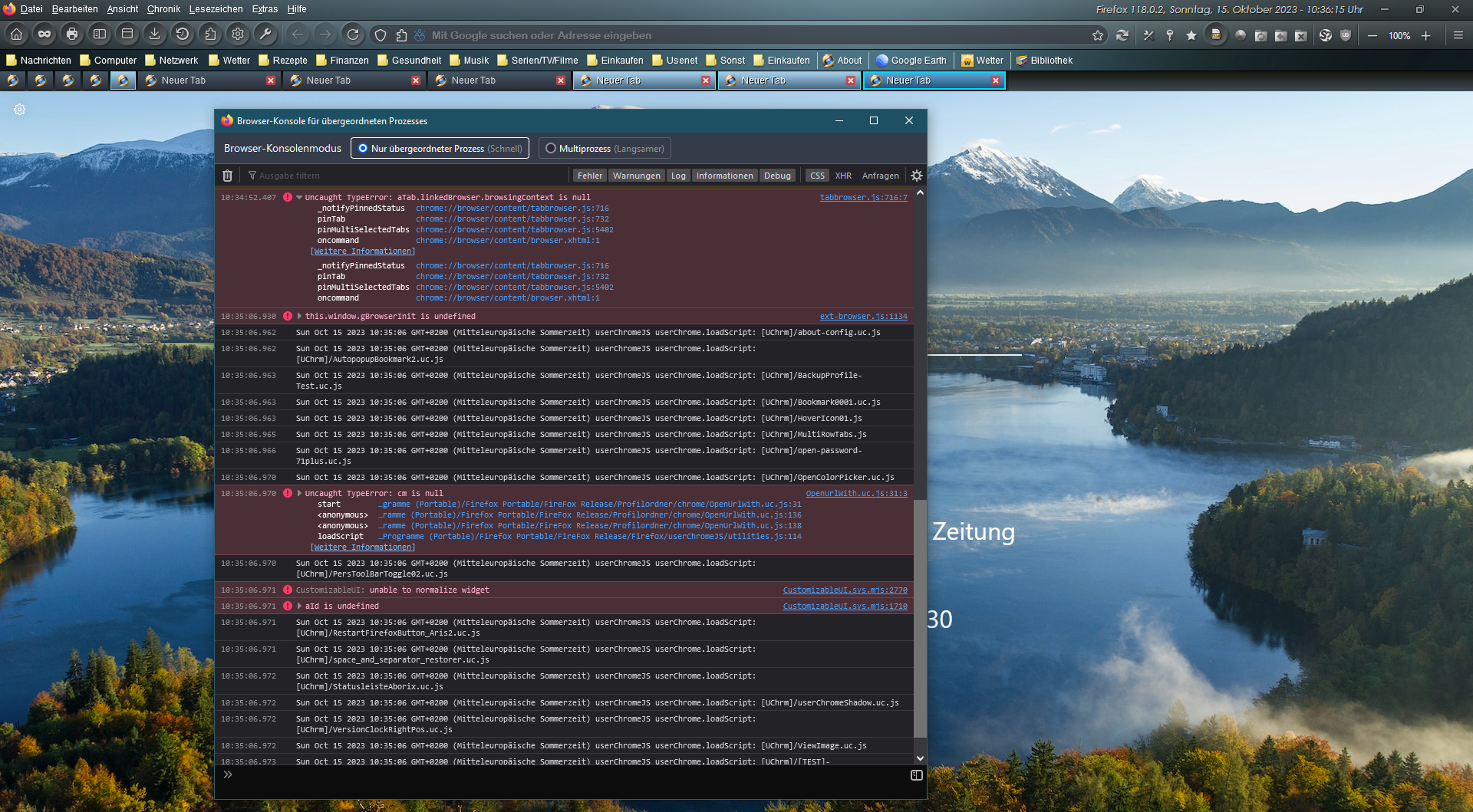Viewport: 1473px width, 812px height.
Task: Expand the 'this.window.gBrowserInit is undefined' error
Action: (x=299, y=317)
